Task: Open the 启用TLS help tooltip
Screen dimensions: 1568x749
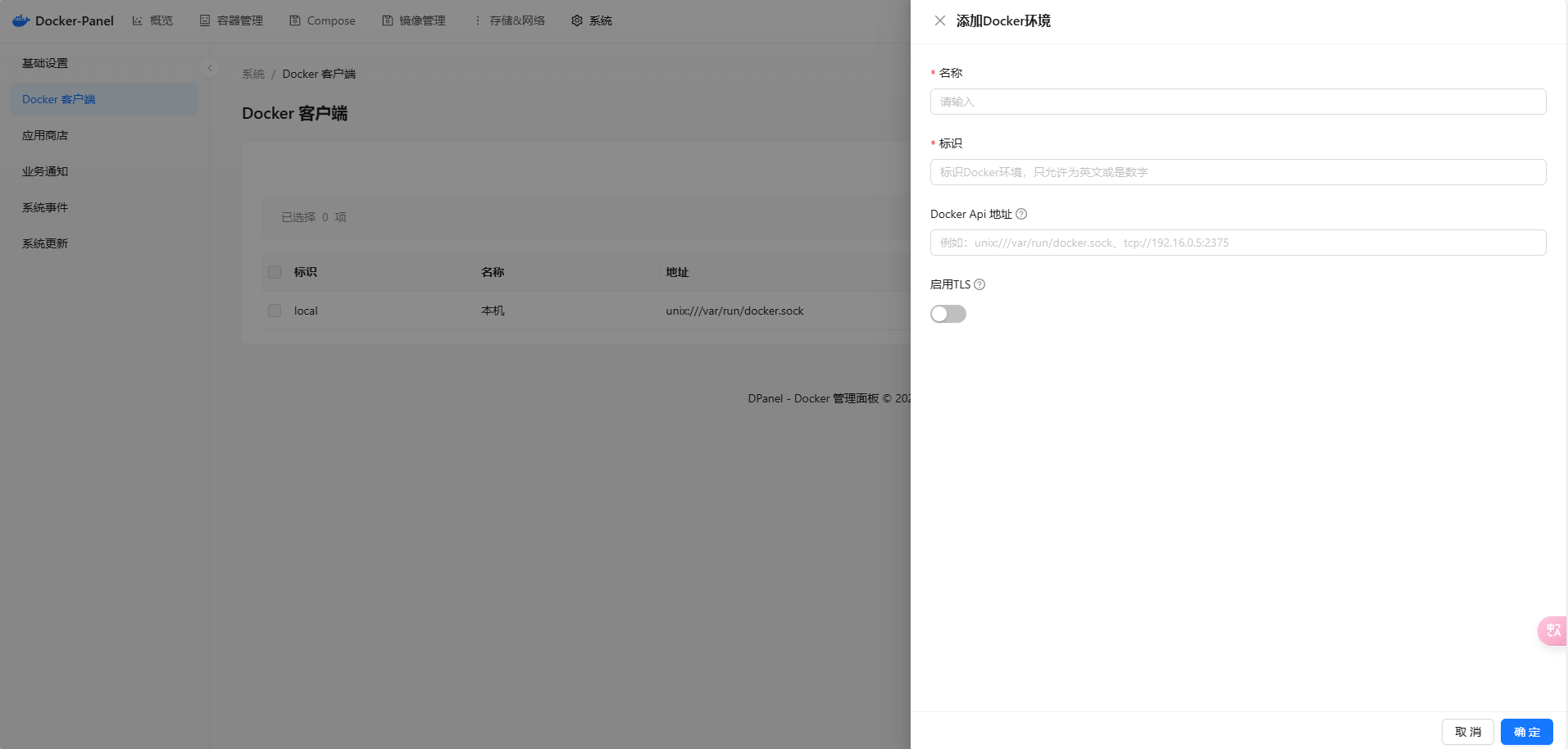Action: pyautogui.click(x=979, y=284)
